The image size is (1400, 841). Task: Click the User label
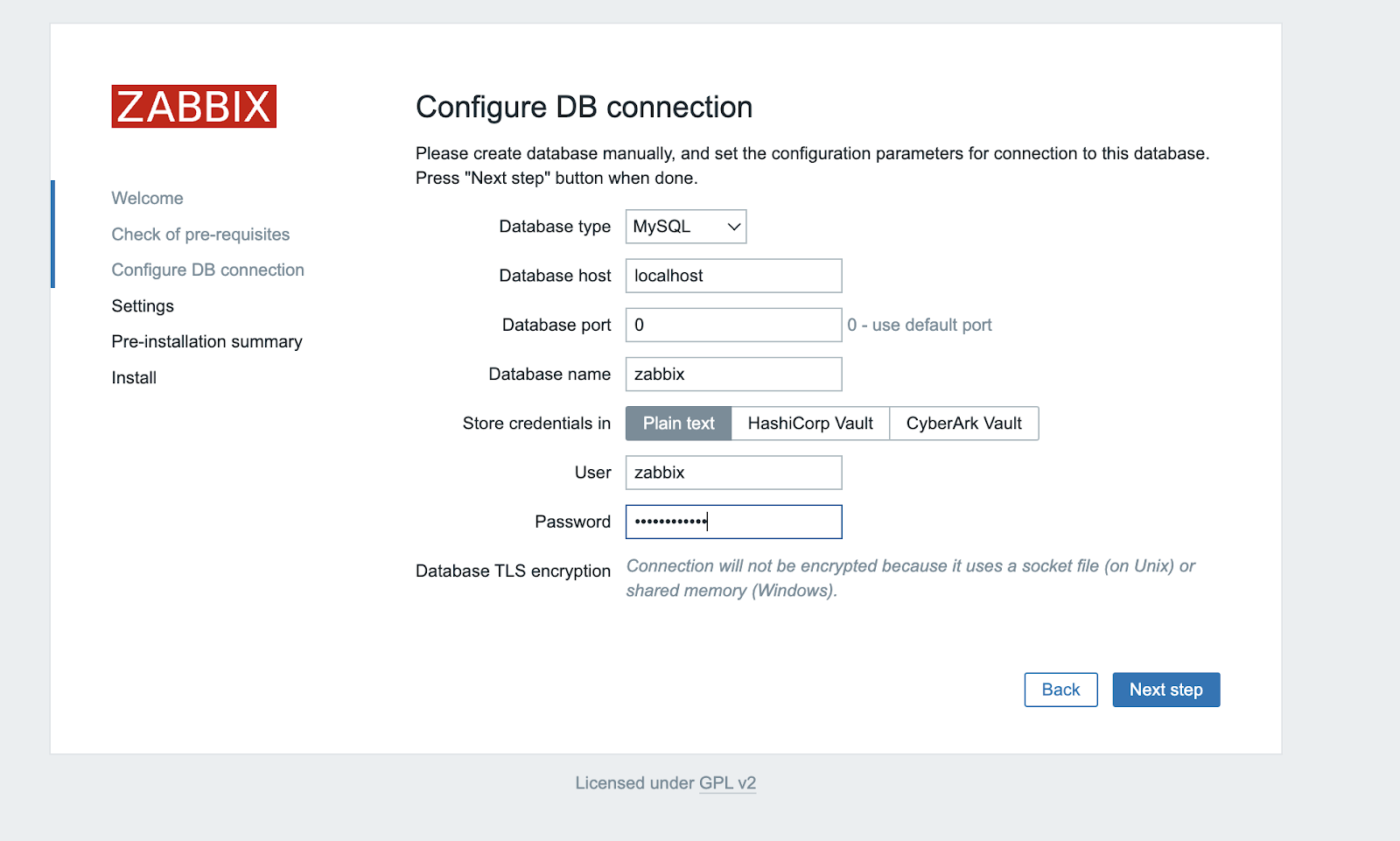coord(592,473)
